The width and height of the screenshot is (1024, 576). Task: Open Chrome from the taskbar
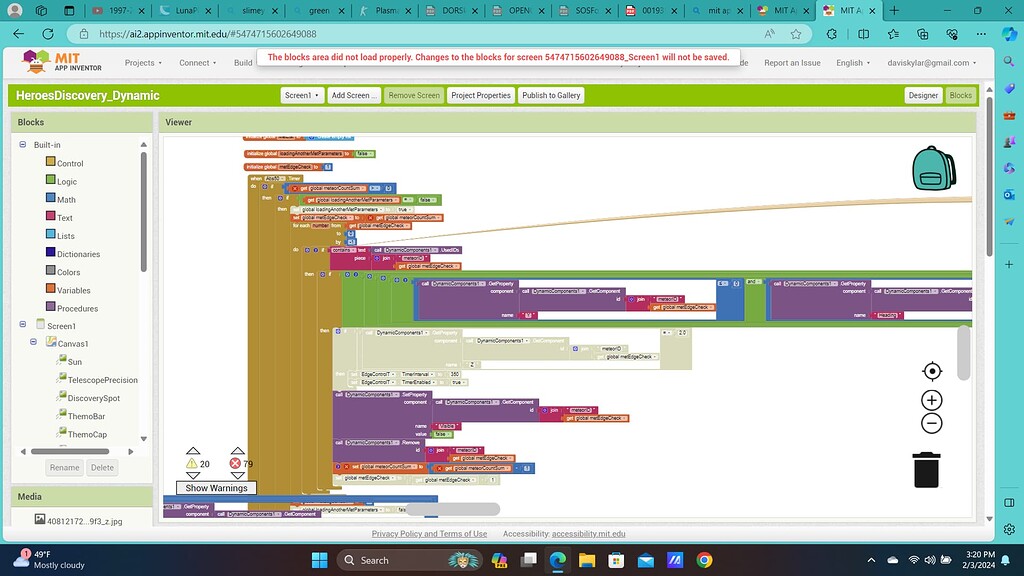pyautogui.click(x=702, y=560)
